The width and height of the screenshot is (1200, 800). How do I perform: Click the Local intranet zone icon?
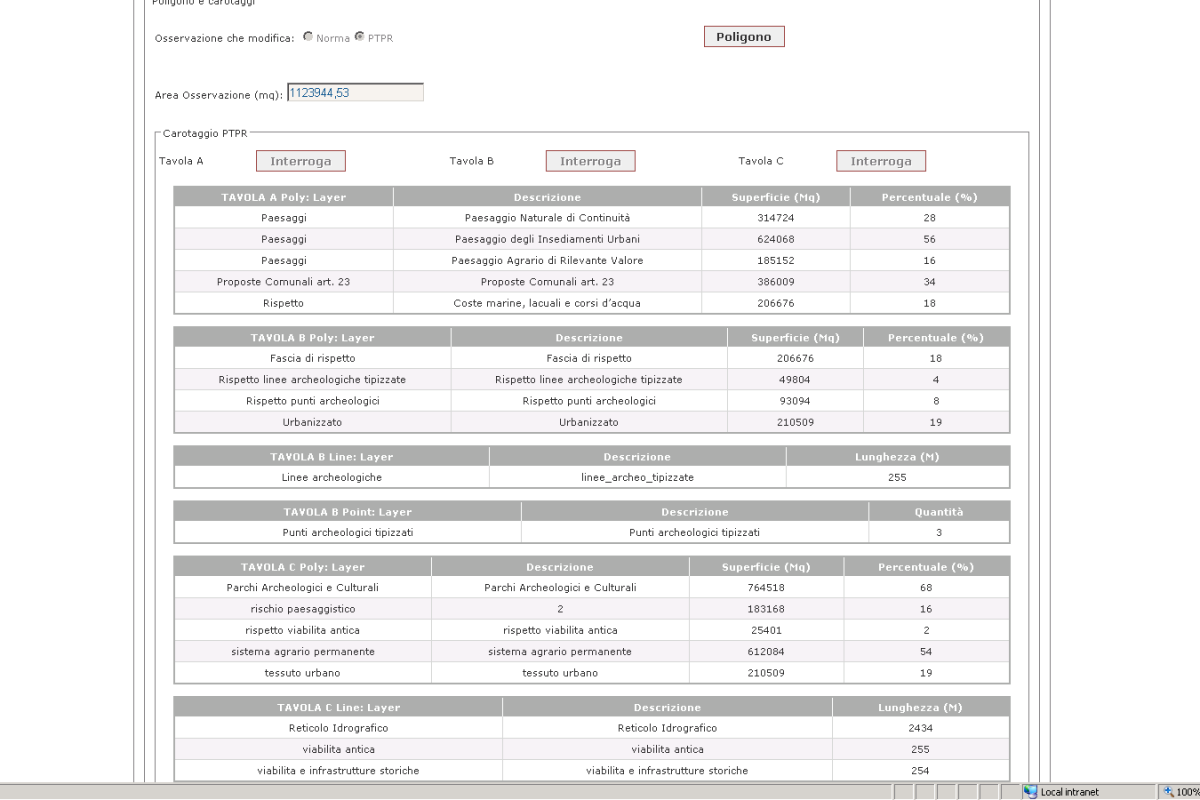coord(1031,792)
